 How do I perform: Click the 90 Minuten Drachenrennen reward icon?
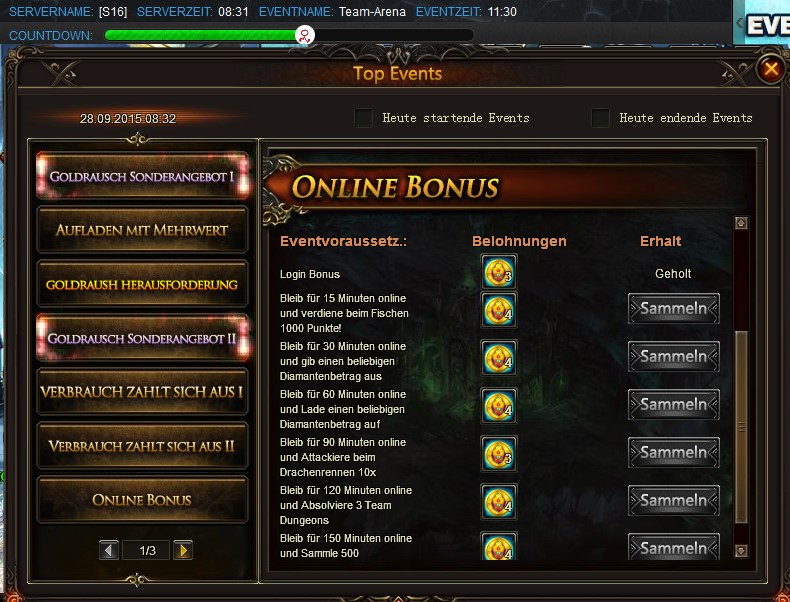tap(498, 453)
